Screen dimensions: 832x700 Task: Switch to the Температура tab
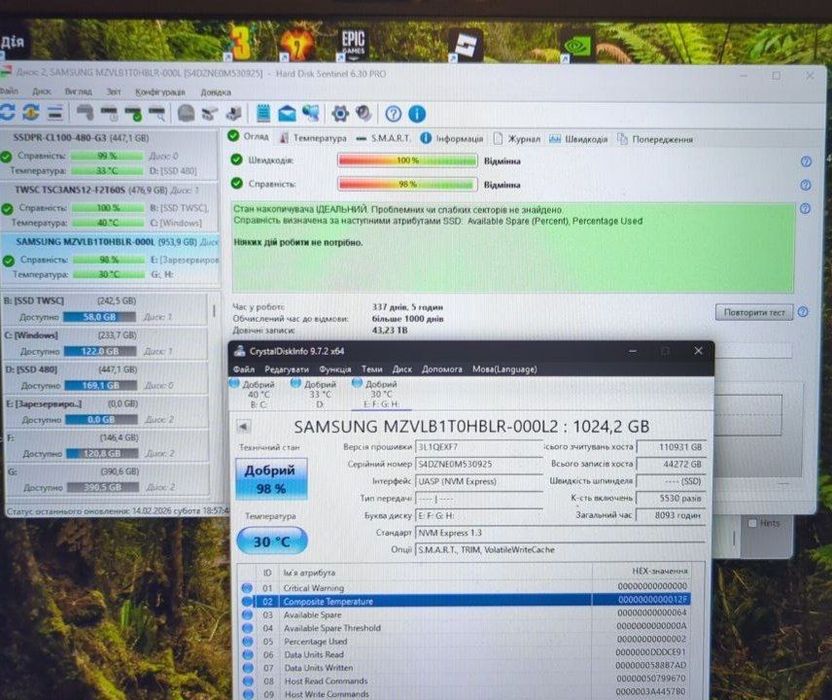click(313, 138)
